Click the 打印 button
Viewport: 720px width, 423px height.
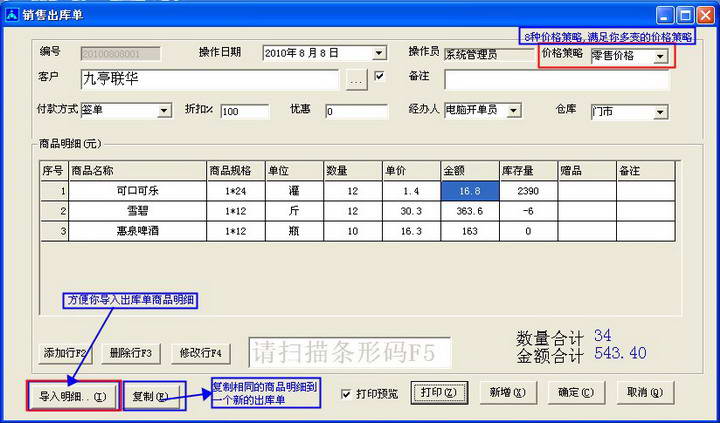(x=439, y=393)
